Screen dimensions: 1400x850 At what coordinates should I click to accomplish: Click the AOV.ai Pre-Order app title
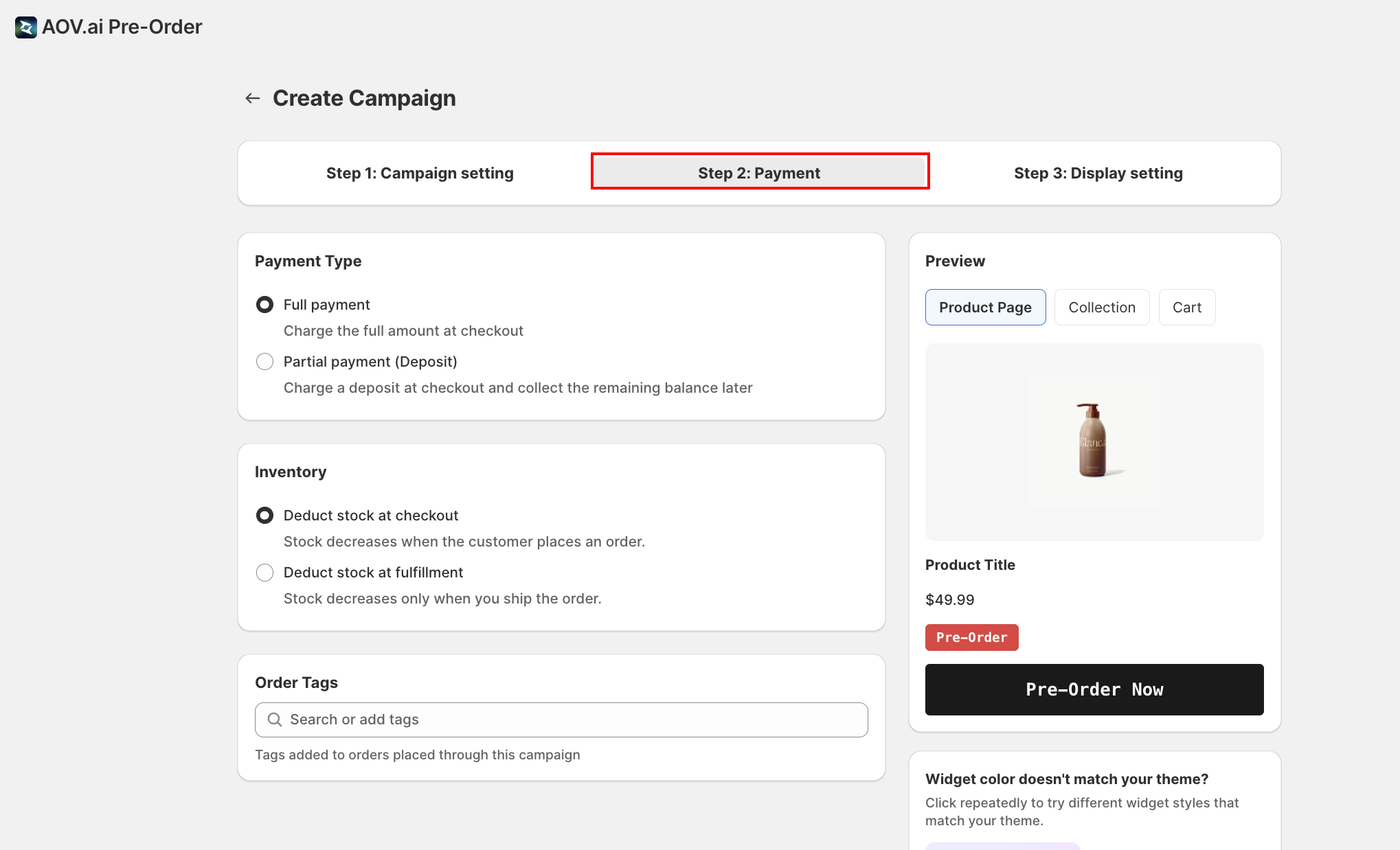pos(122,27)
